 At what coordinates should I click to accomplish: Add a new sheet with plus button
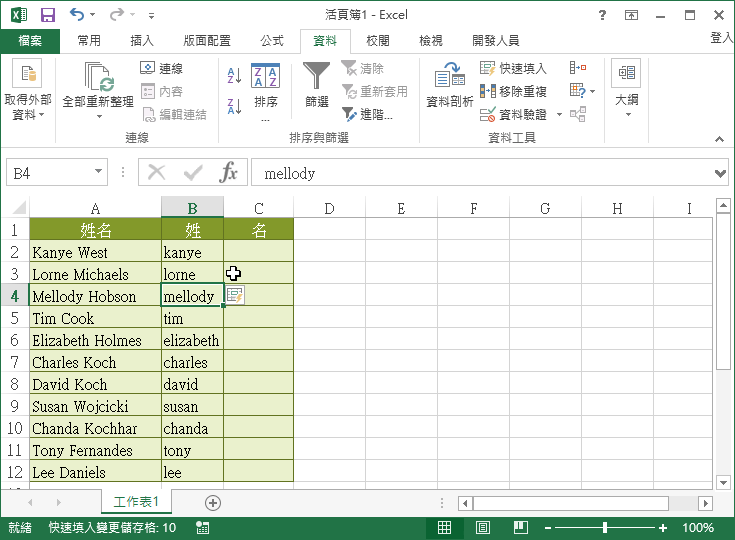[213, 503]
